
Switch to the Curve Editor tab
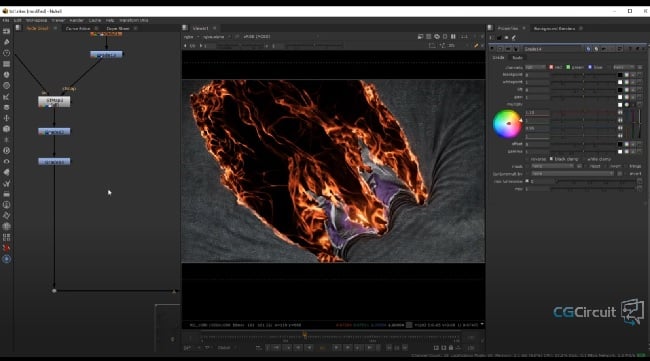tap(78, 28)
